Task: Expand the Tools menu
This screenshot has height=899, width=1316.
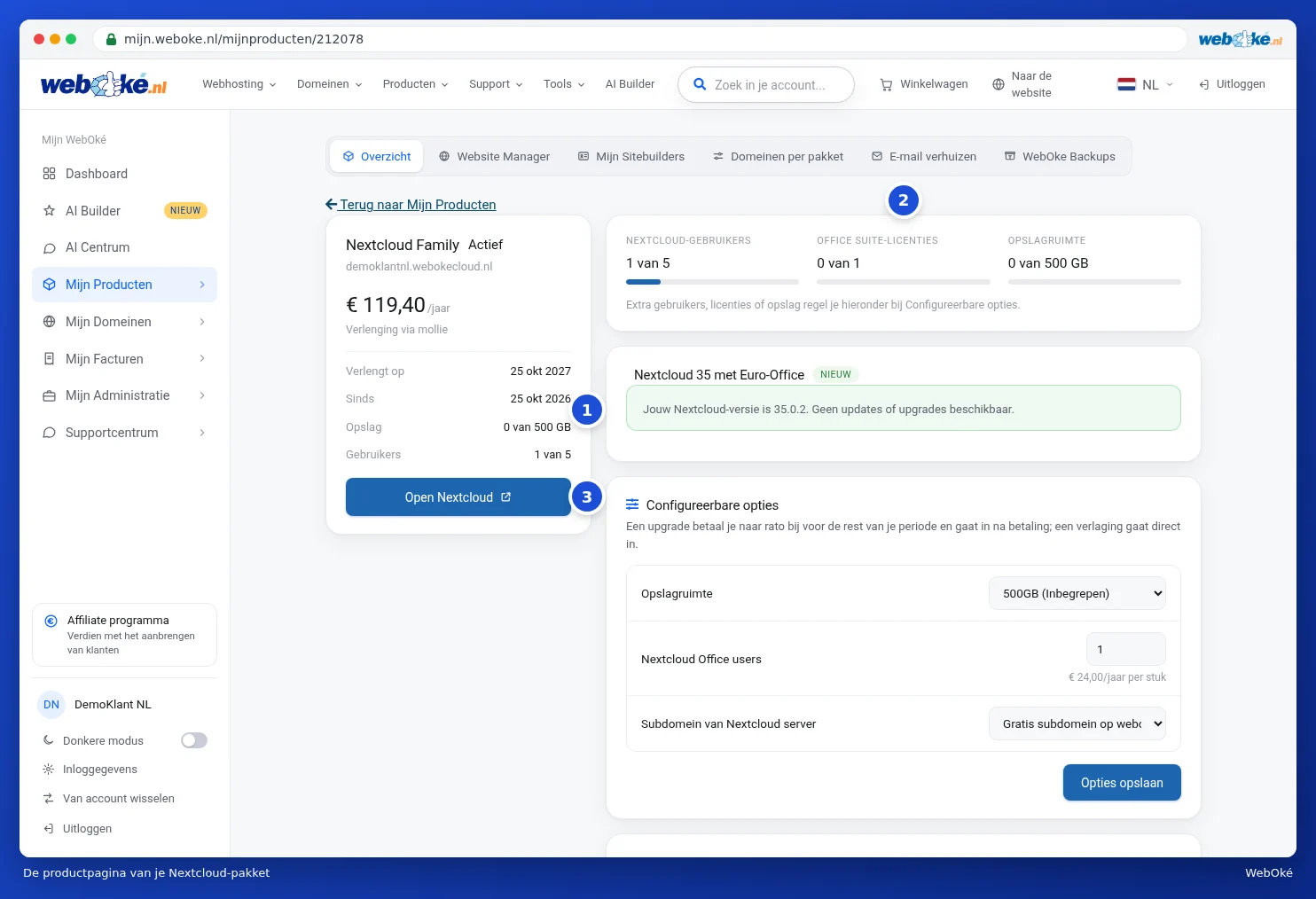Action: [x=564, y=84]
